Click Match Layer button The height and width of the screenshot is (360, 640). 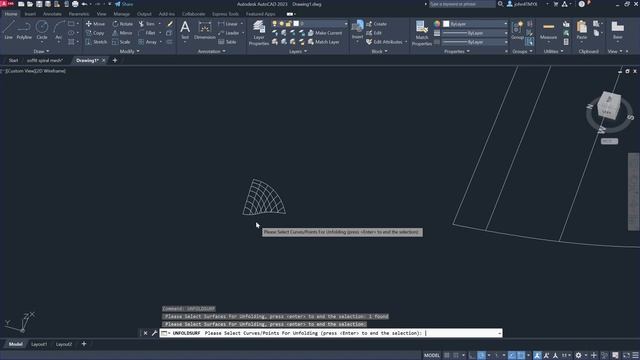(x=324, y=42)
